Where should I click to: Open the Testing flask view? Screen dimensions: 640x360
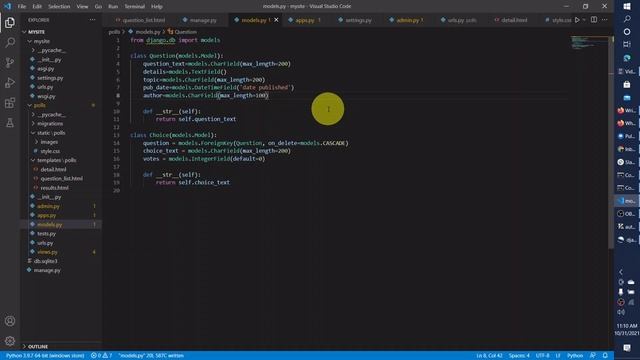(10, 122)
